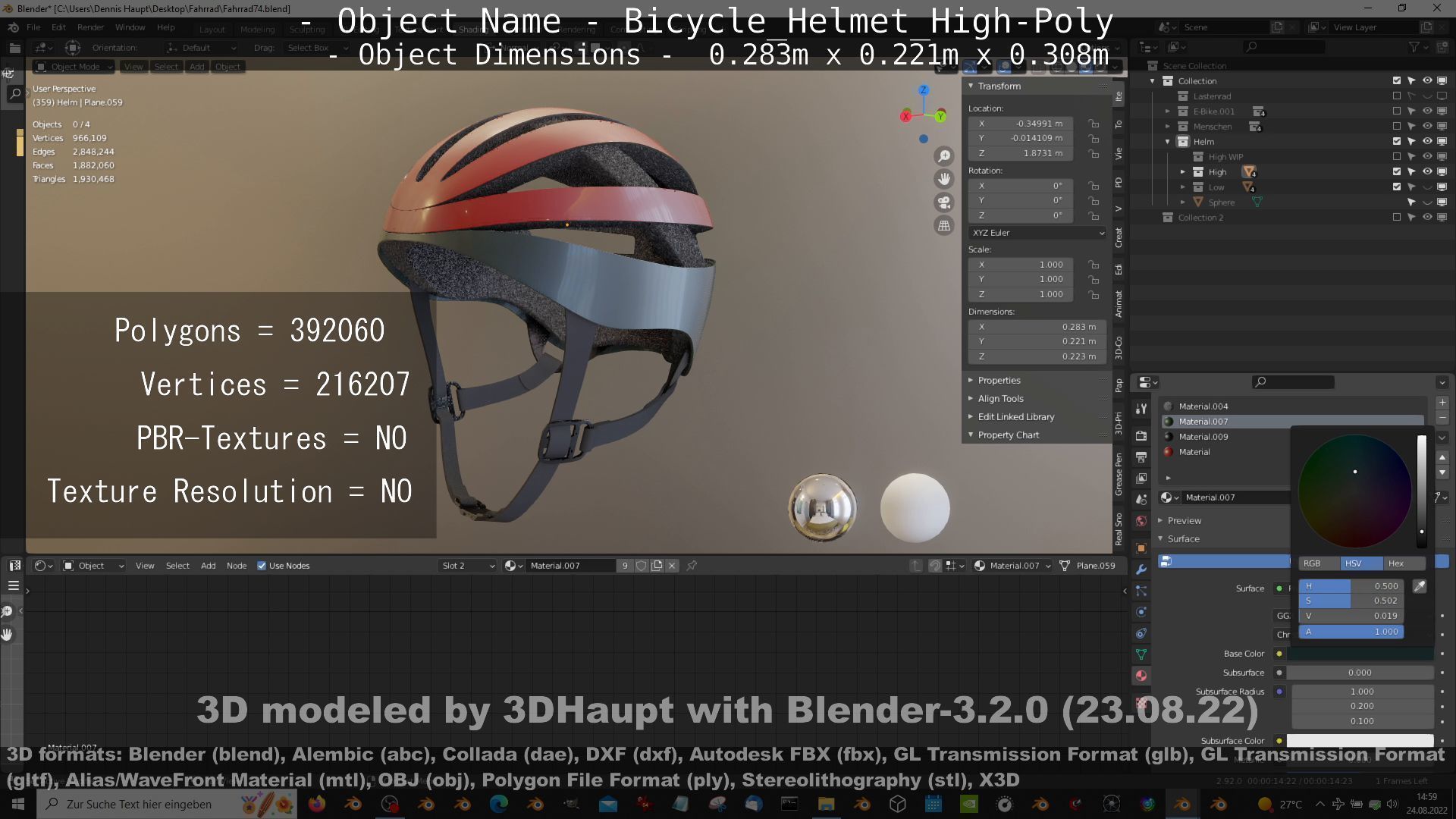
Task: Switch color picker to Hex tab
Action: pos(1404,563)
